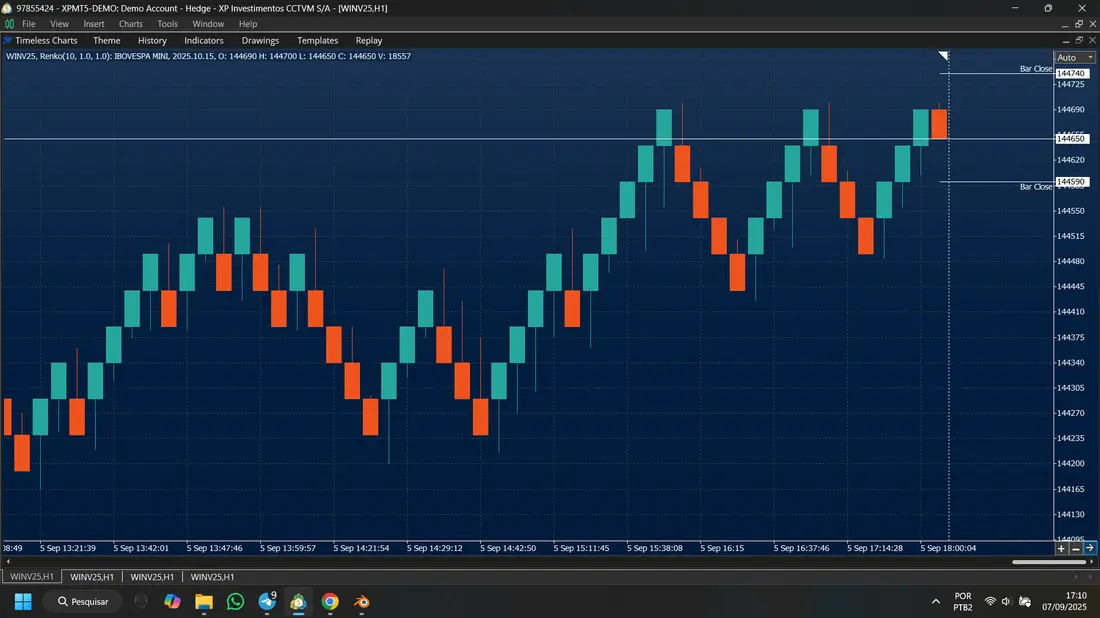Screen dimensions: 1100x618
Task: Click the tabs scroll-left arrow by the chart tabs
Action: (x=1076, y=577)
